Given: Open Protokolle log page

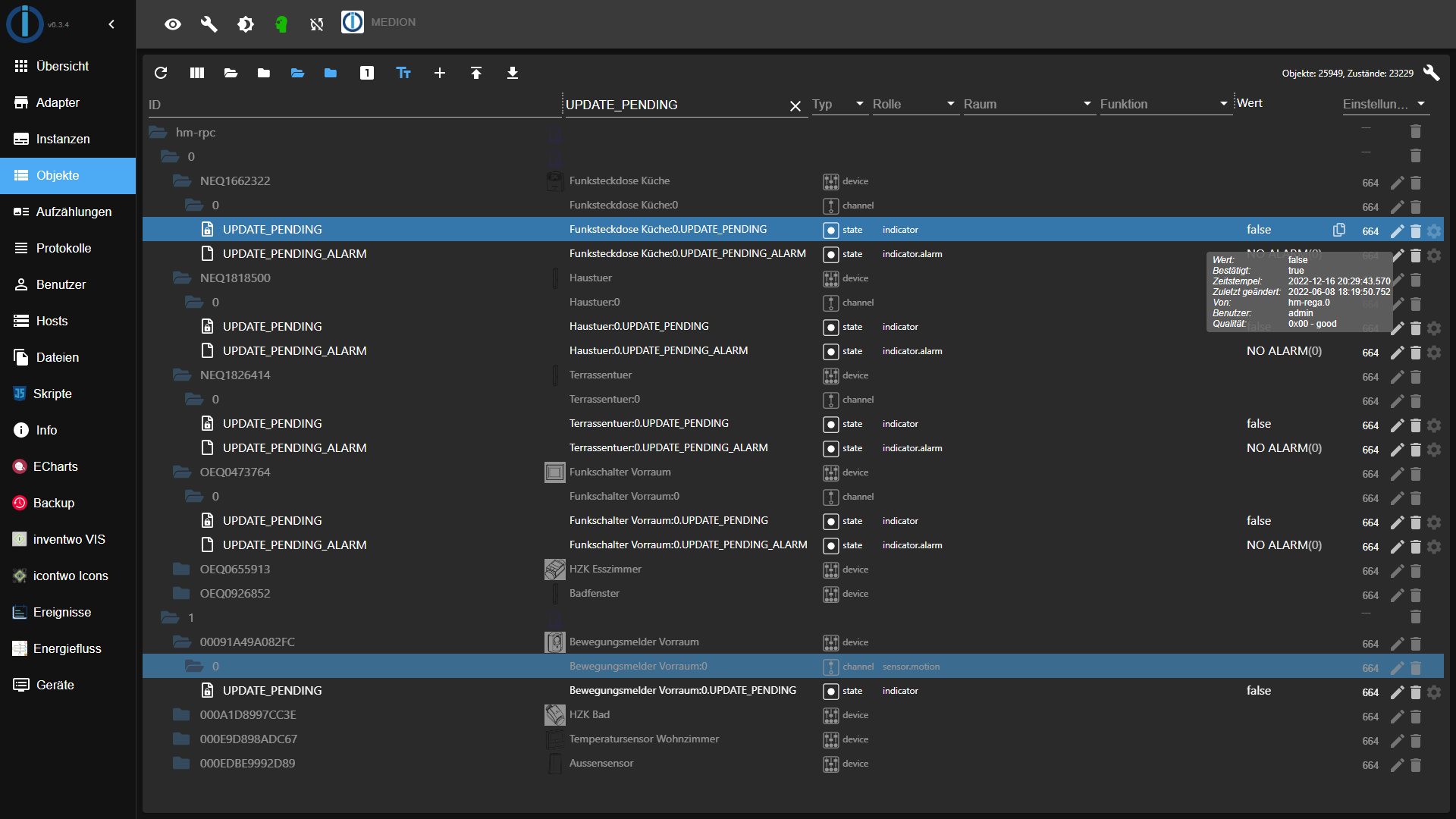Looking at the screenshot, I should point(68,248).
